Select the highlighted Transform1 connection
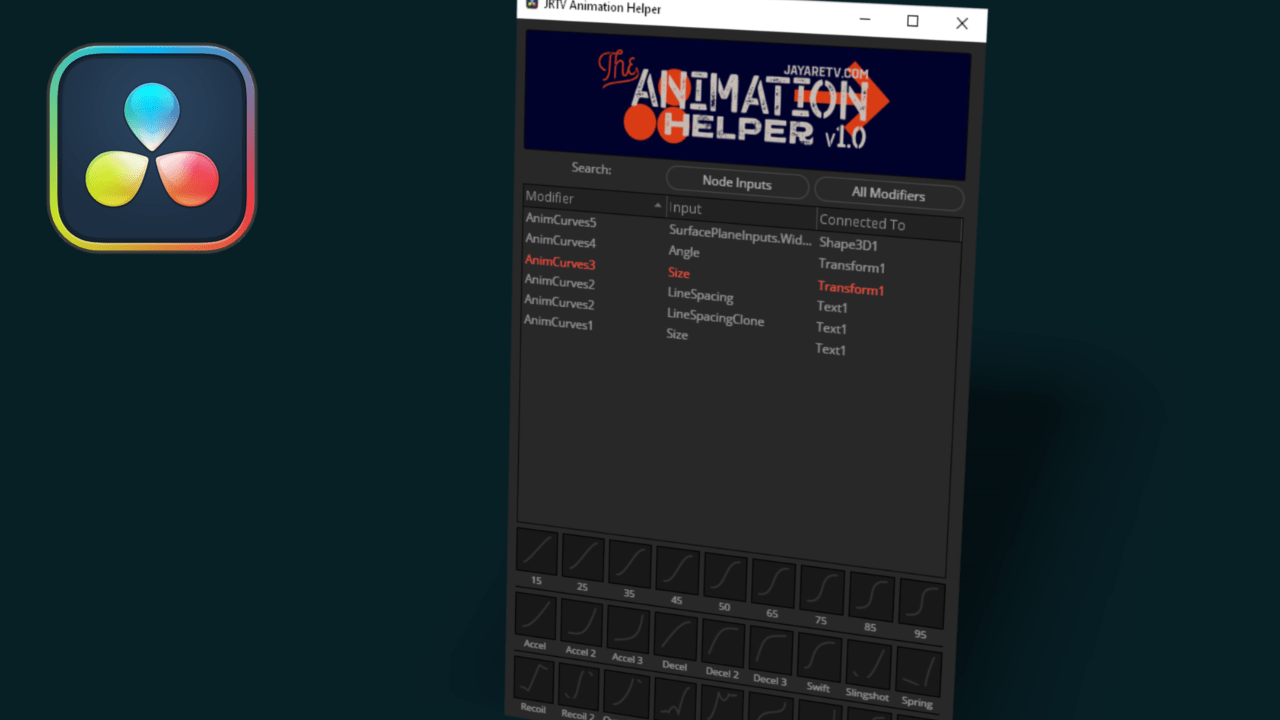Viewport: 1280px width, 720px height. [850, 288]
